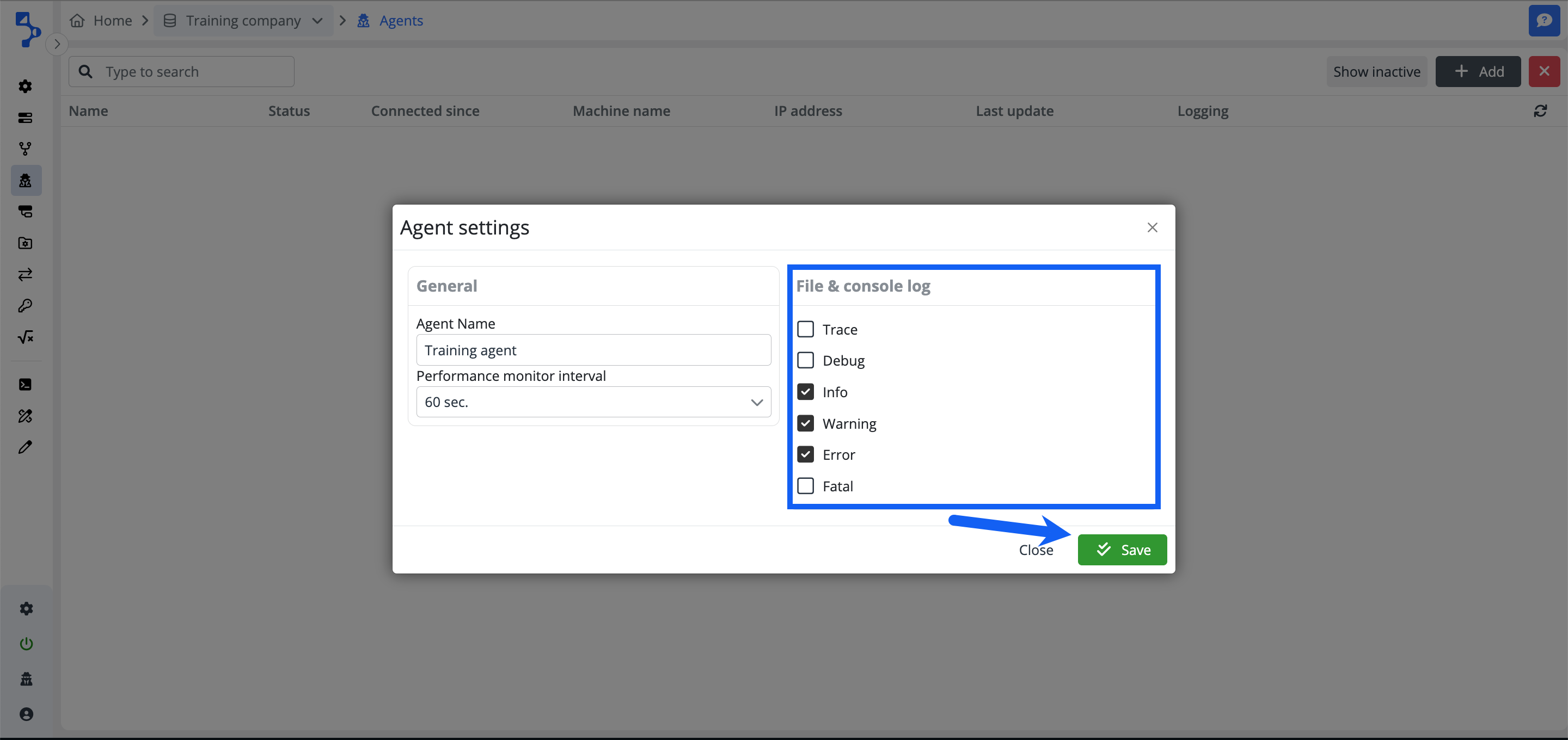Screen dimensions: 1568x740
Task: Click the Agent Name text field
Action: coord(593,350)
